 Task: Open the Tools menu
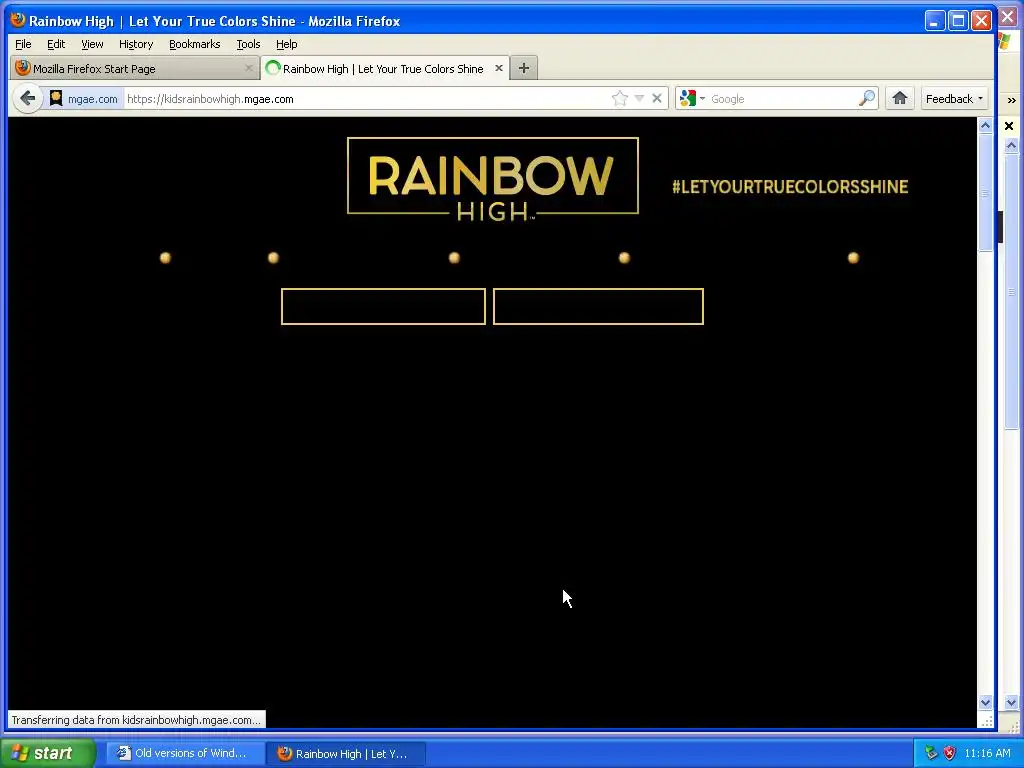(x=248, y=44)
